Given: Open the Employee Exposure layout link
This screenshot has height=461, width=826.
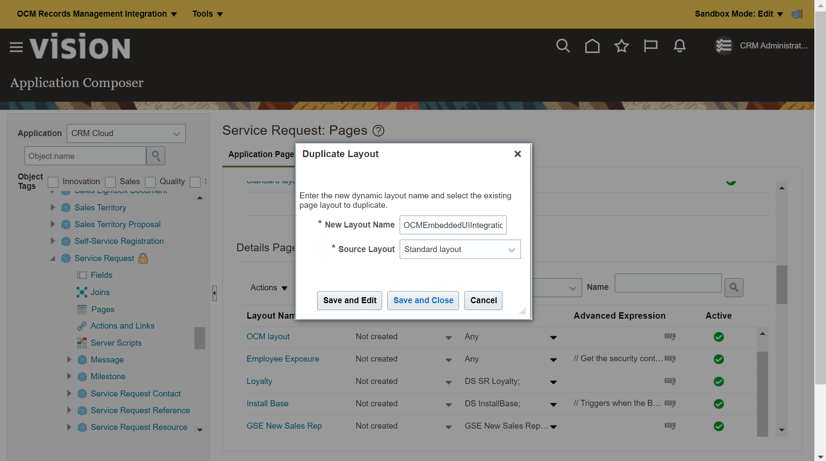Looking at the screenshot, I should coord(283,359).
